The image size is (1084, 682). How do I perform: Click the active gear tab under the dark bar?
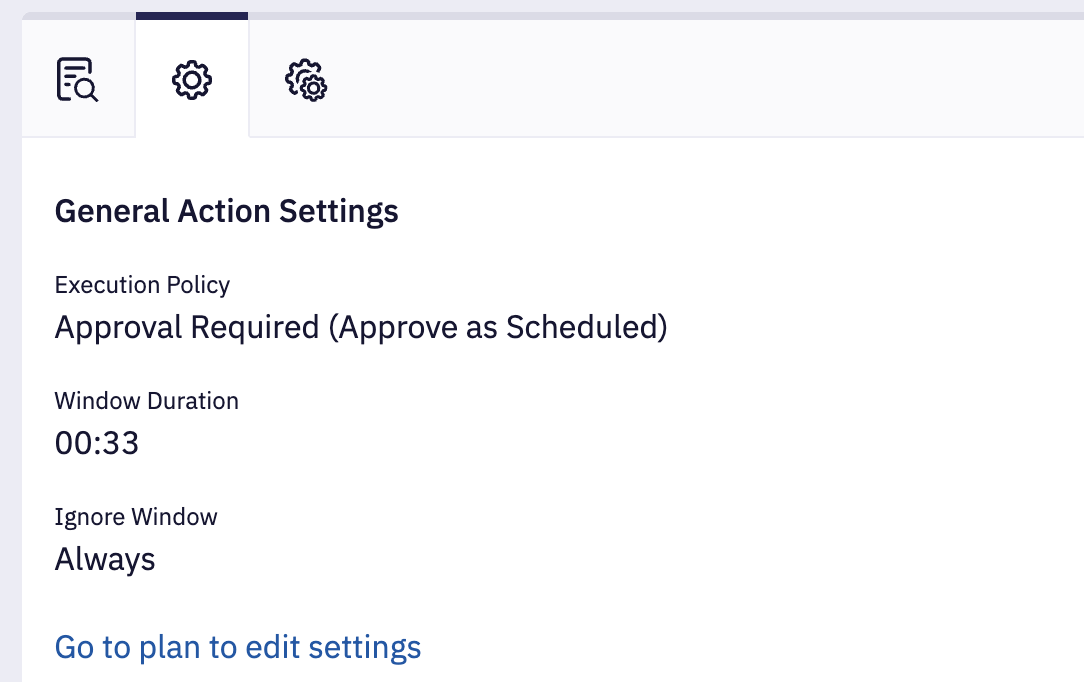191,78
